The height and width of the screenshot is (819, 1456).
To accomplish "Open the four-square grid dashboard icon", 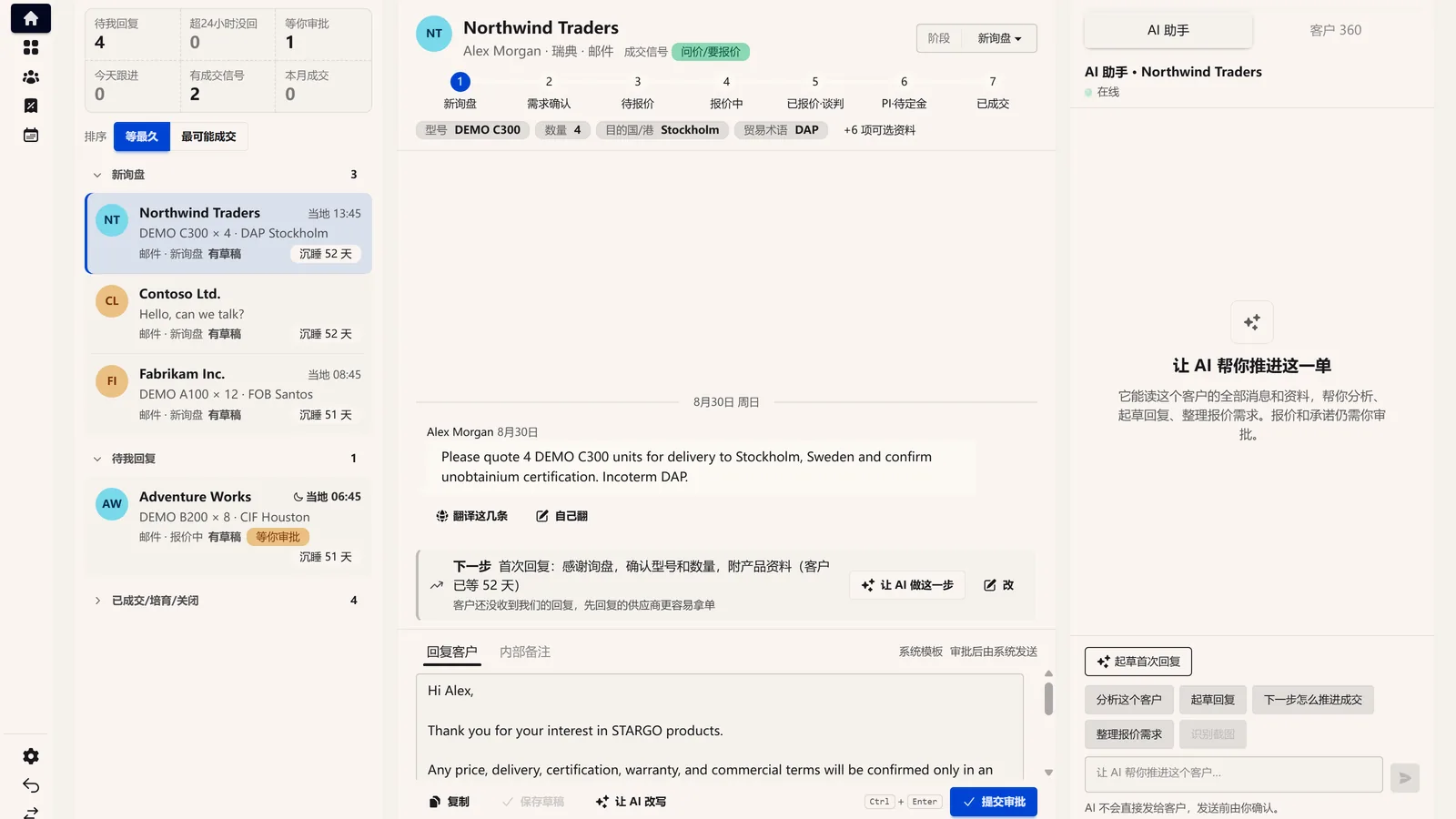I will [30, 47].
